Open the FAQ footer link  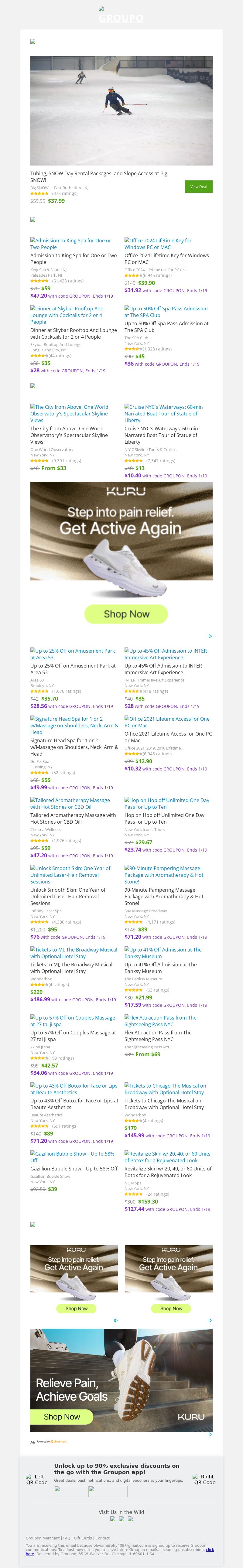point(67,1538)
